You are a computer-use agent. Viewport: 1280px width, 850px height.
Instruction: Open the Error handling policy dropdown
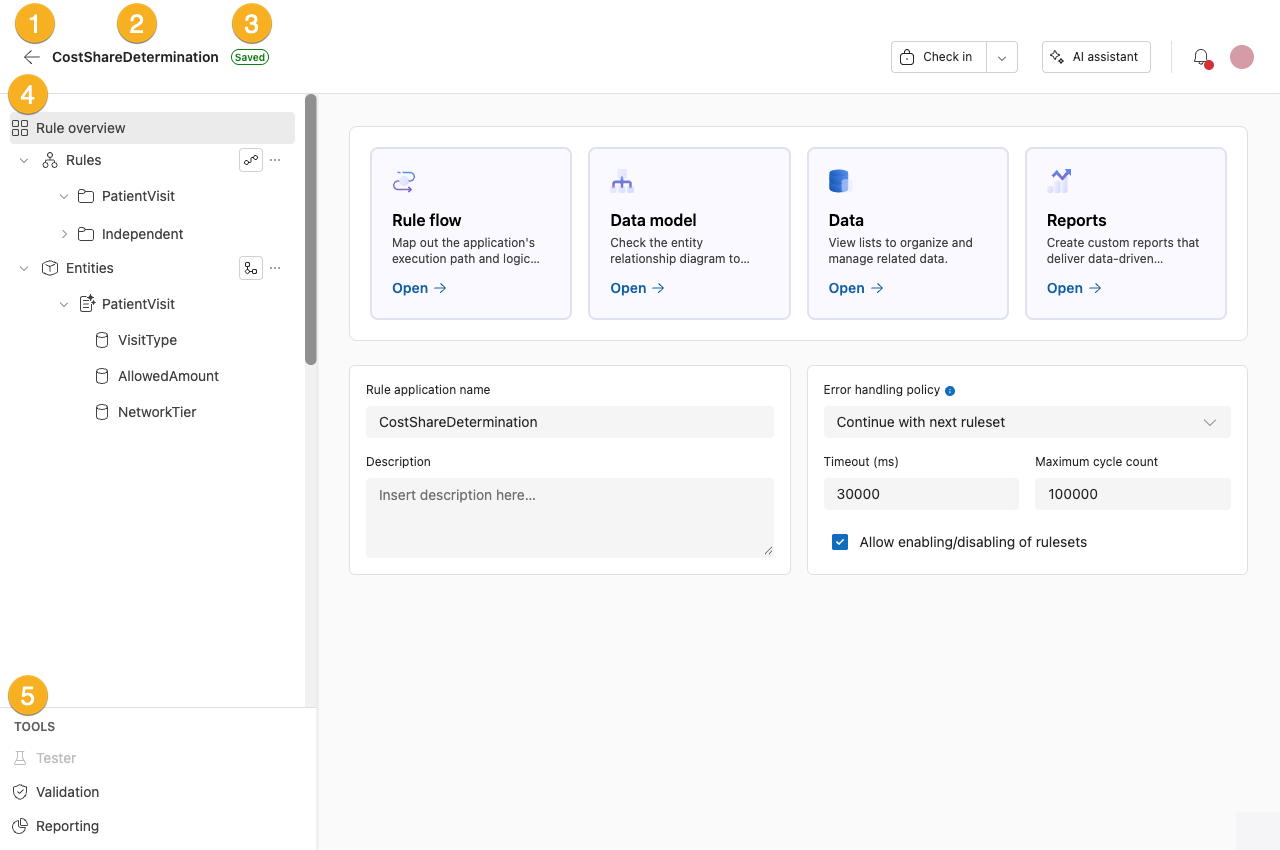pos(1027,422)
